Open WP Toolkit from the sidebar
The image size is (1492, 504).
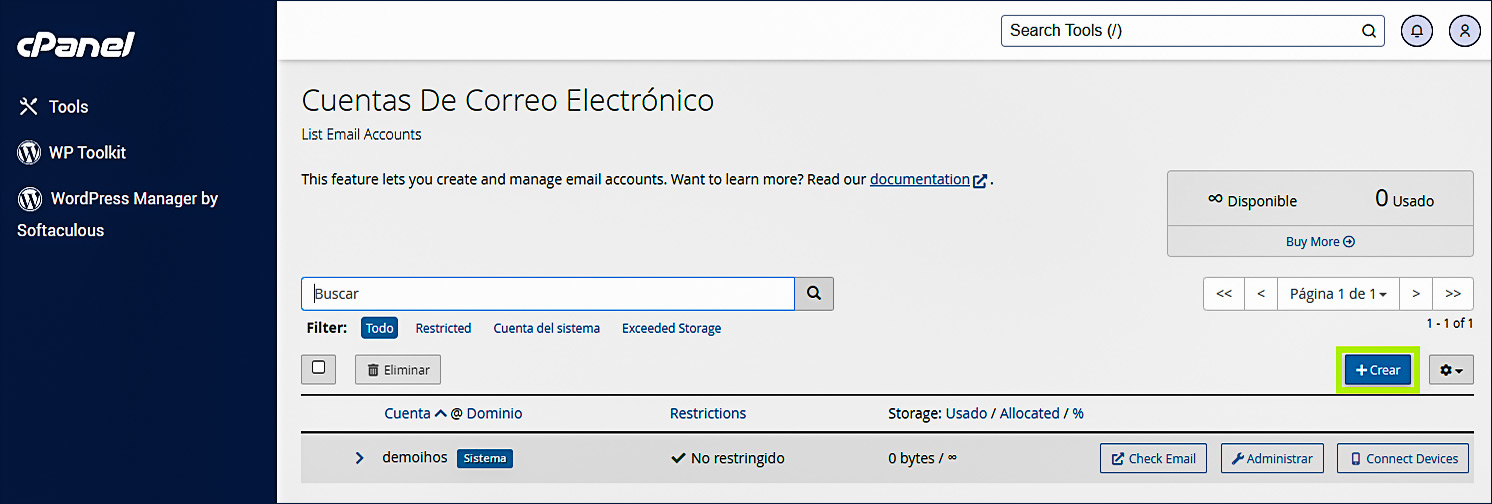pyautogui.click(x=87, y=153)
